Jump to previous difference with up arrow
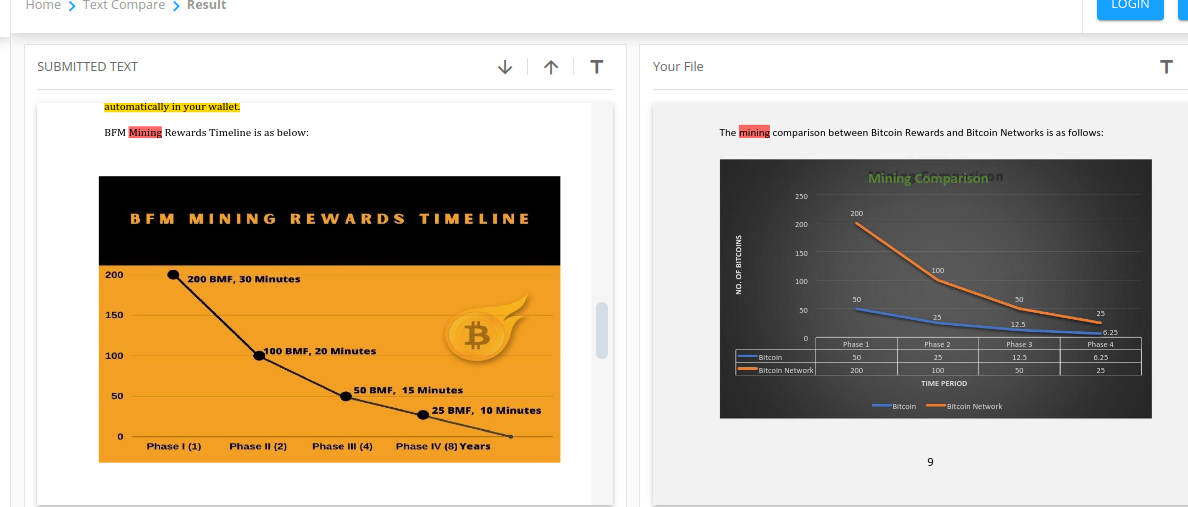 pos(551,67)
